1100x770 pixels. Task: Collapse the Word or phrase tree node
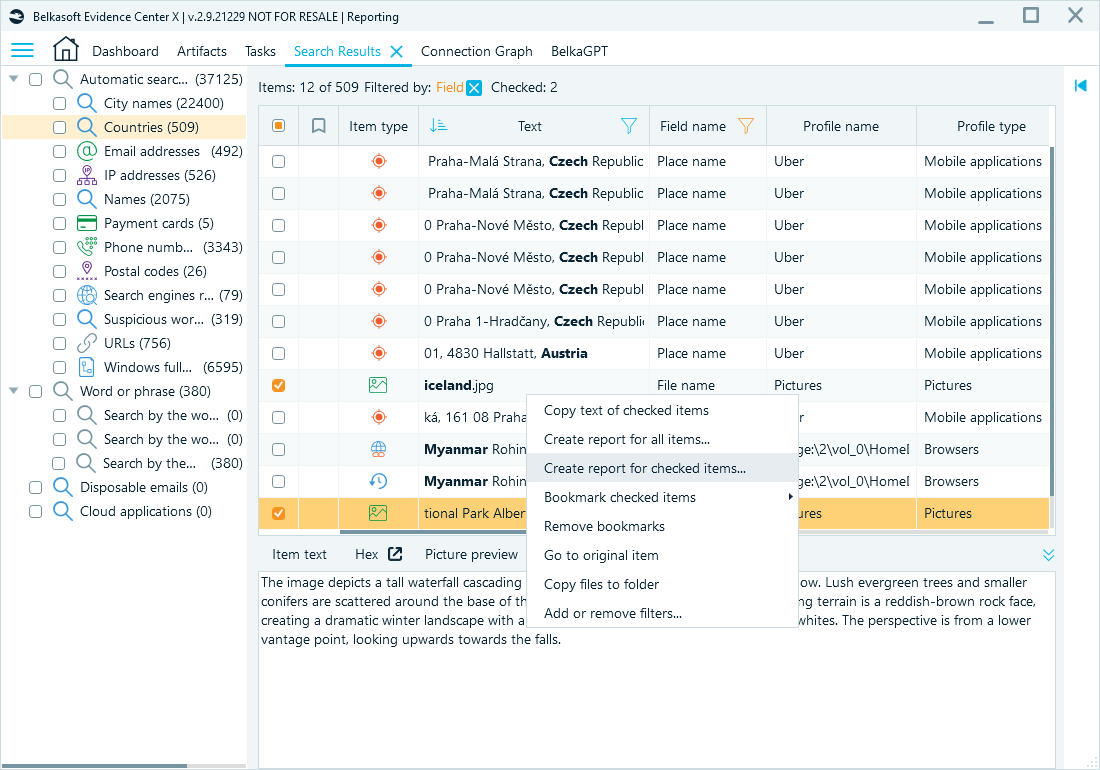click(14, 391)
